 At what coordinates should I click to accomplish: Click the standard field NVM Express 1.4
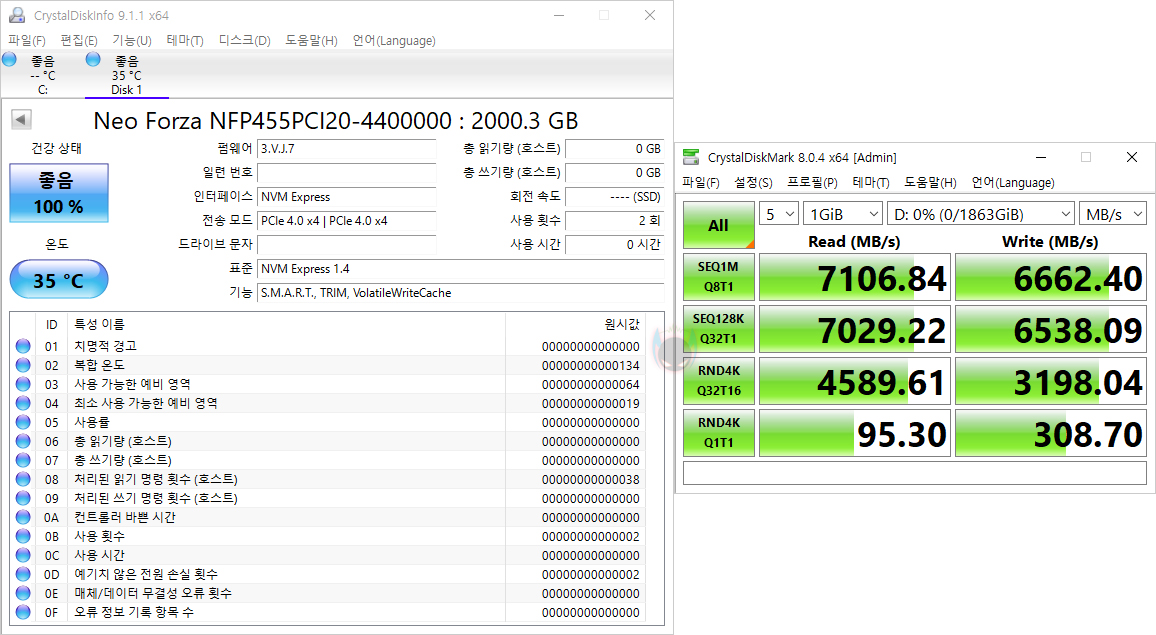pos(461,268)
